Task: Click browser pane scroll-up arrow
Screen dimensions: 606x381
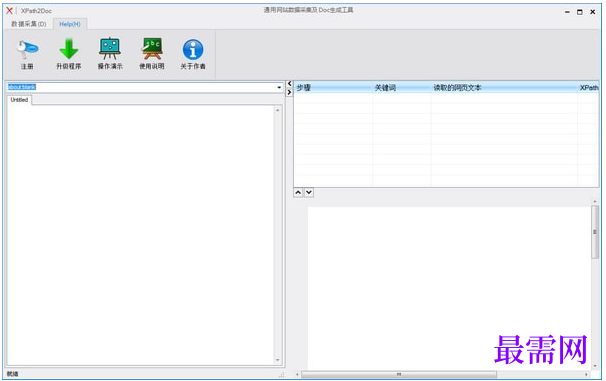Action: [277, 110]
